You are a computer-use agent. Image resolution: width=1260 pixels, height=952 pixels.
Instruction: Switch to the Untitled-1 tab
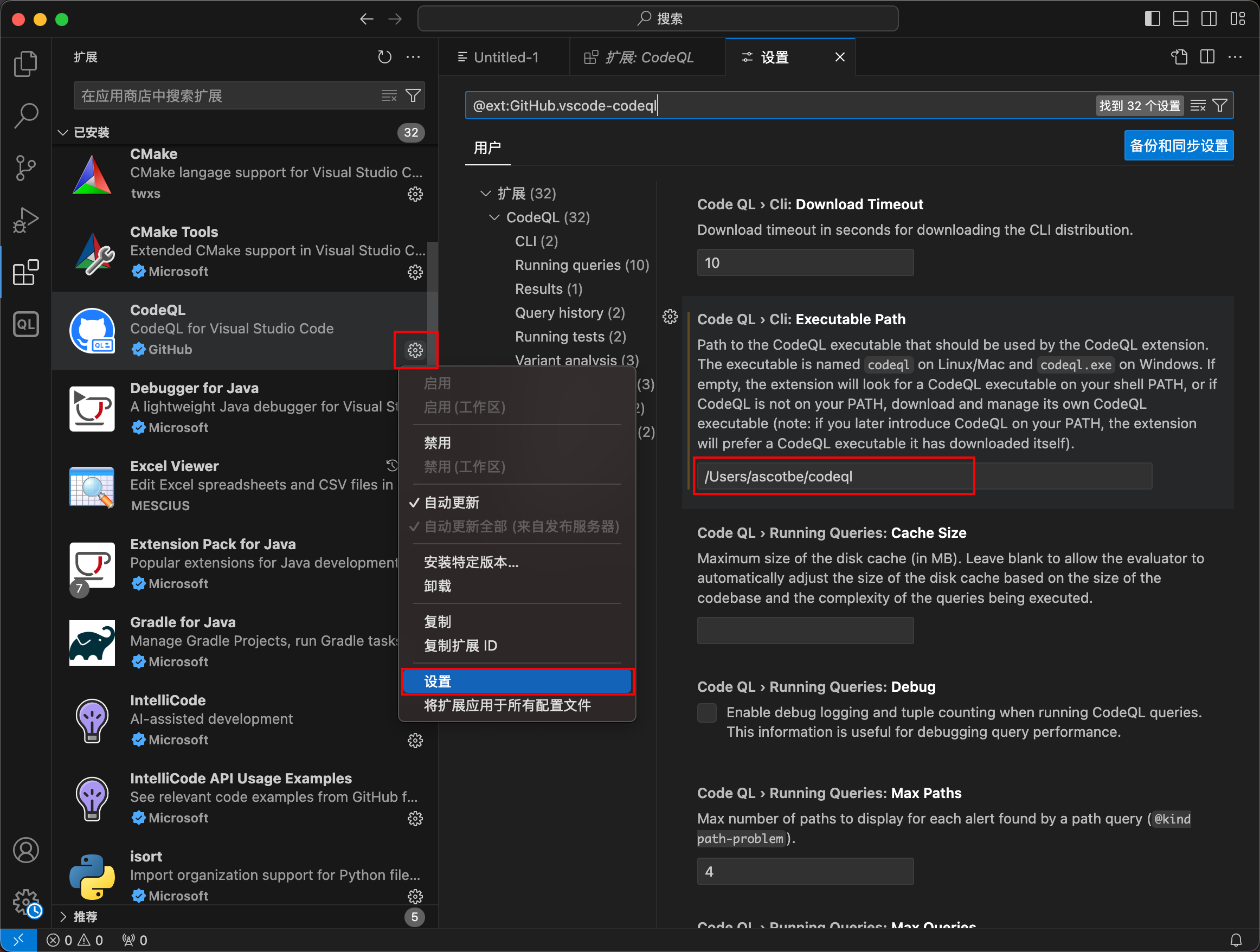[505, 57]
